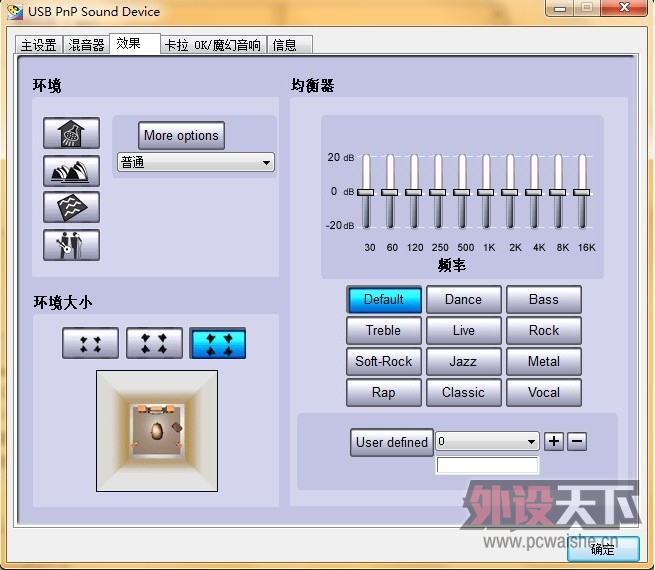Click the 1K frequency equalizer slider
This screenshot has width=655, height=570.
pyautogui.click(x=485, y=191)
